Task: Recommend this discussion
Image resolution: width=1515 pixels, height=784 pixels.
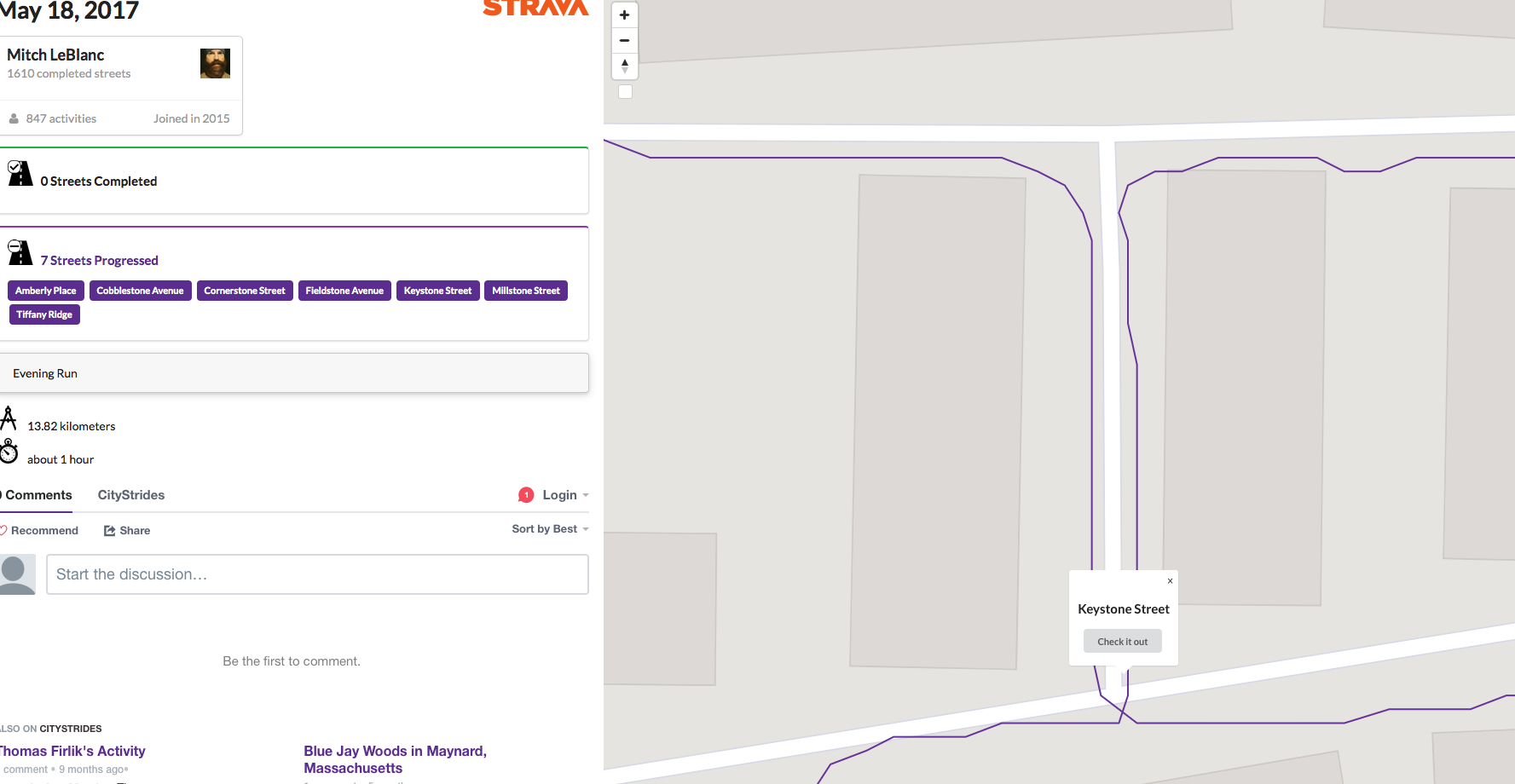Action: click(39, 530)
